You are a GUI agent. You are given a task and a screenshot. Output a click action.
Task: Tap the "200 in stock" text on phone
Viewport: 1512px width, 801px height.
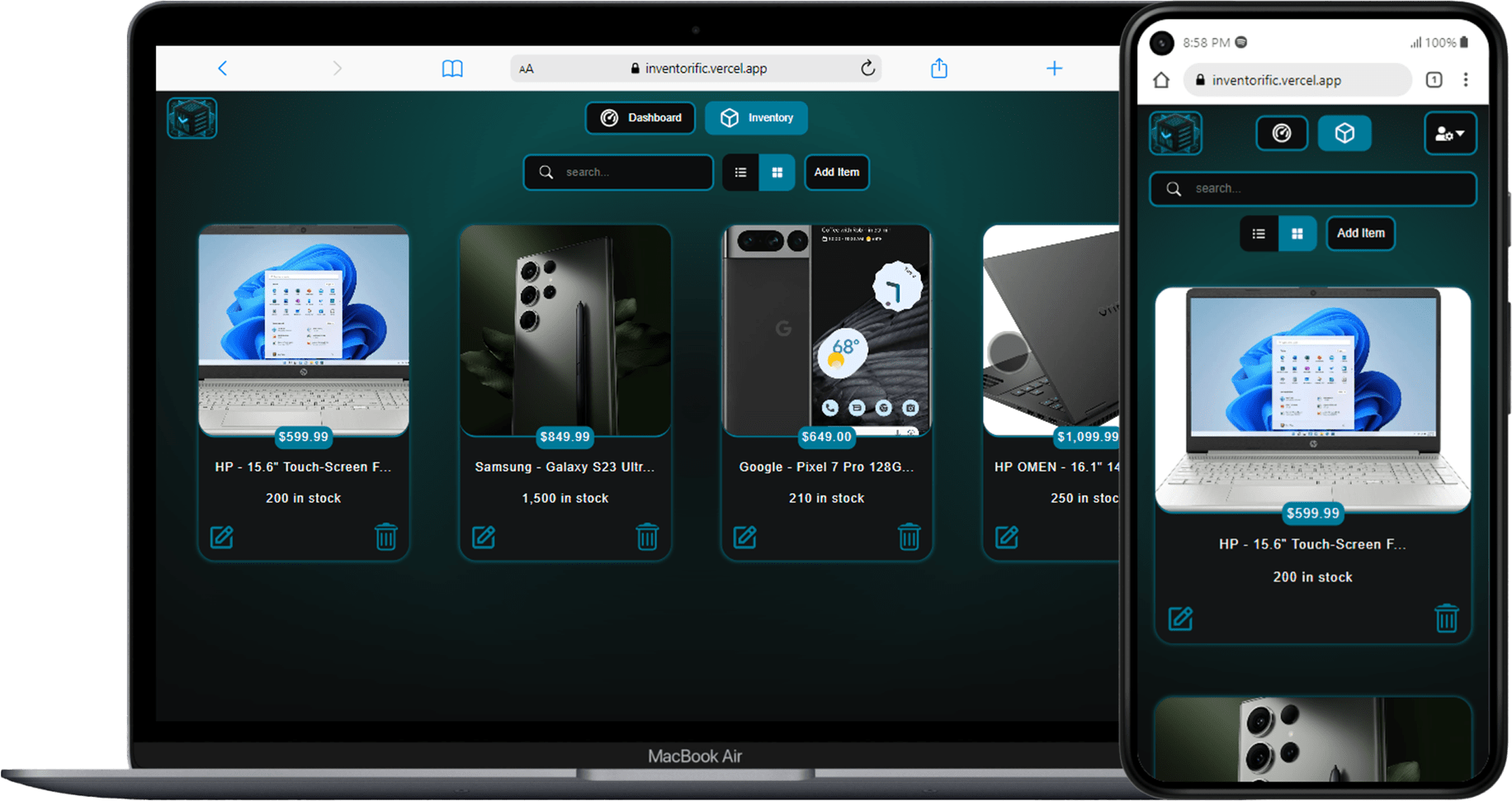(1313, 577)
